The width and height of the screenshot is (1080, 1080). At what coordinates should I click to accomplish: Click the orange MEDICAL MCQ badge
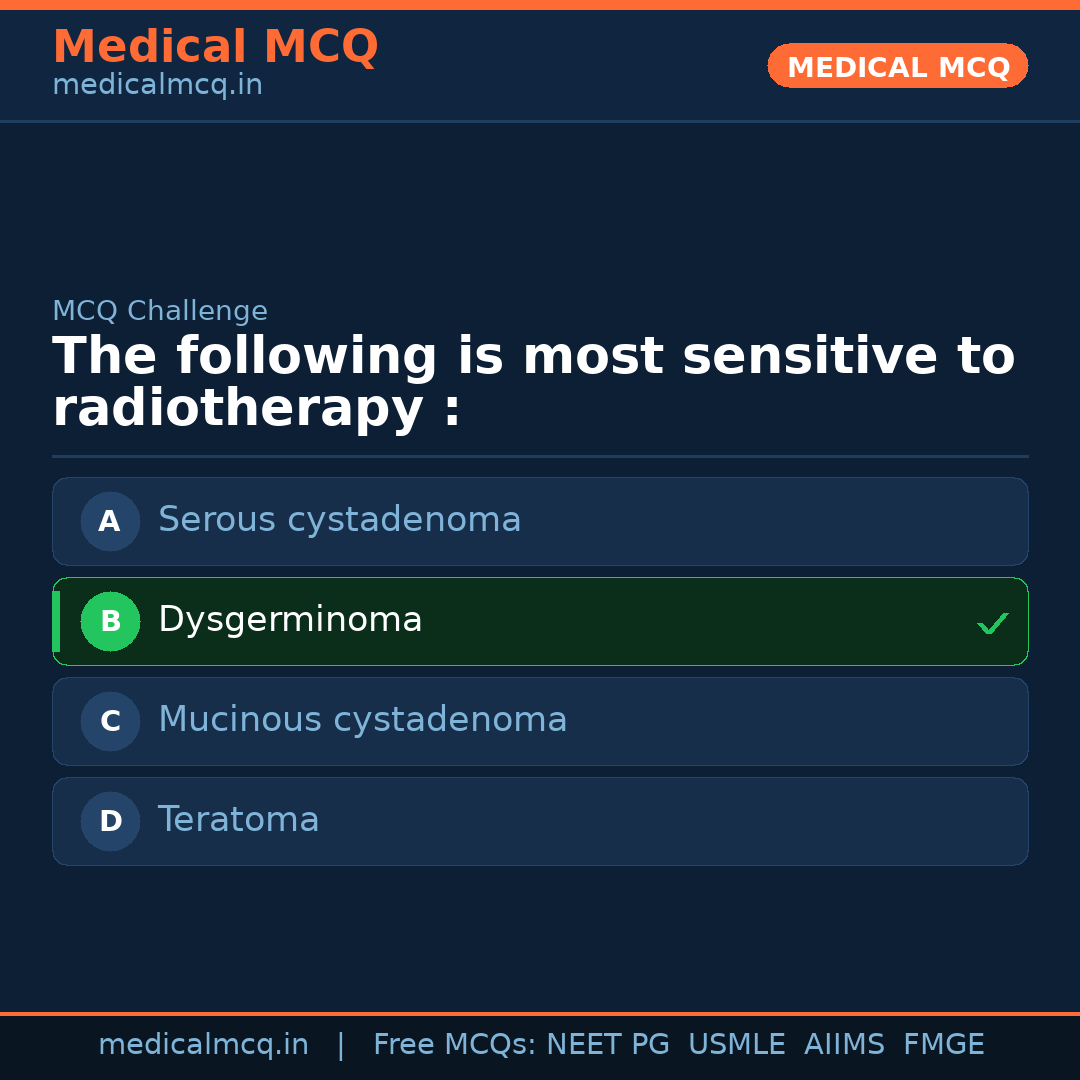897,67
